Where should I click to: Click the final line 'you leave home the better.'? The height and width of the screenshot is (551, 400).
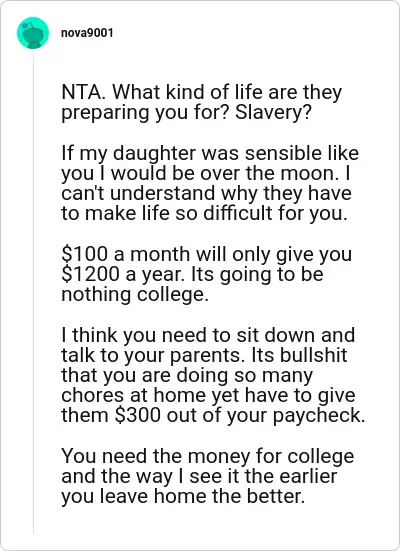click(182, 496)
